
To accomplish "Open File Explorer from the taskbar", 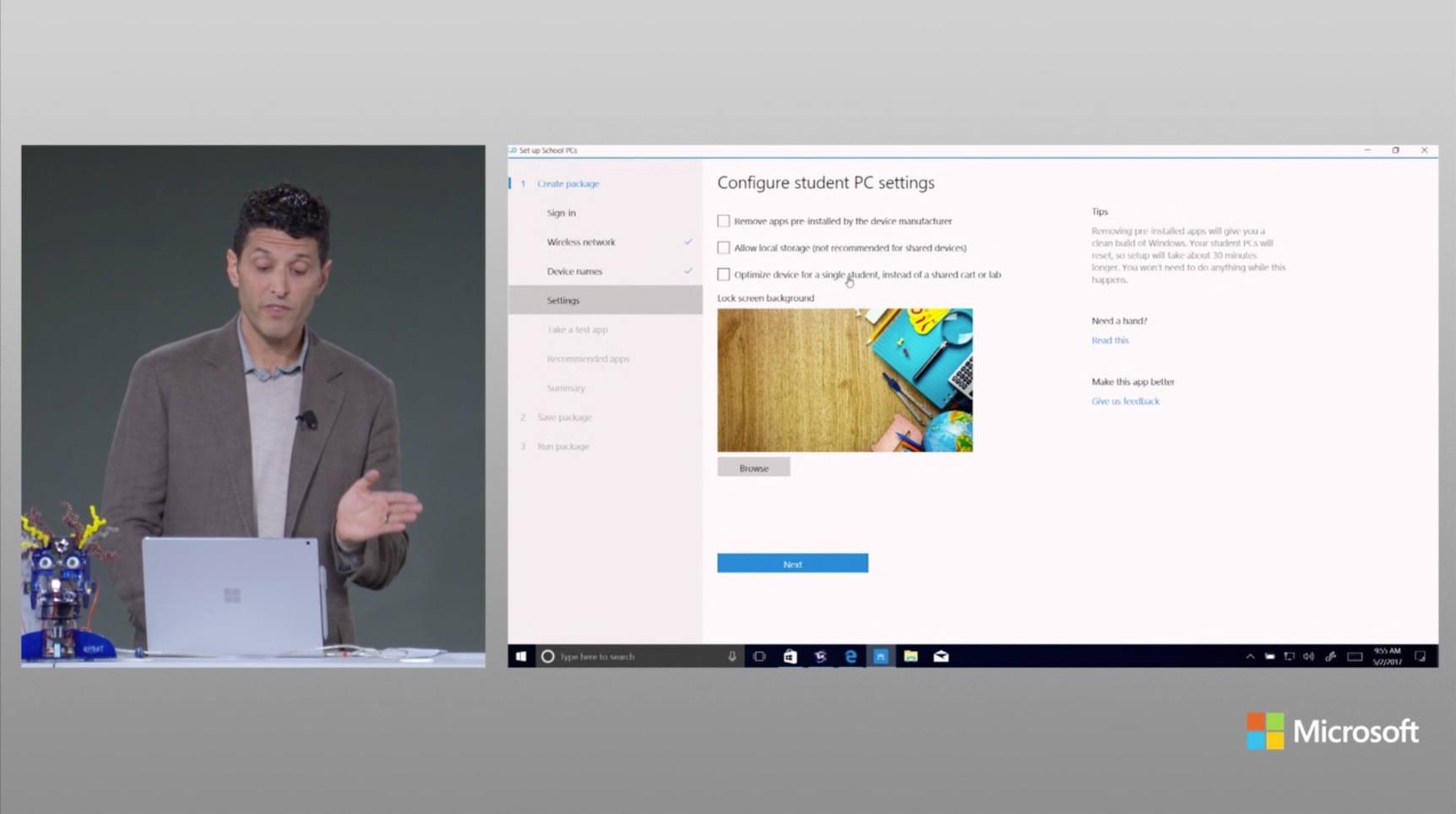I will tap(910, 656).
